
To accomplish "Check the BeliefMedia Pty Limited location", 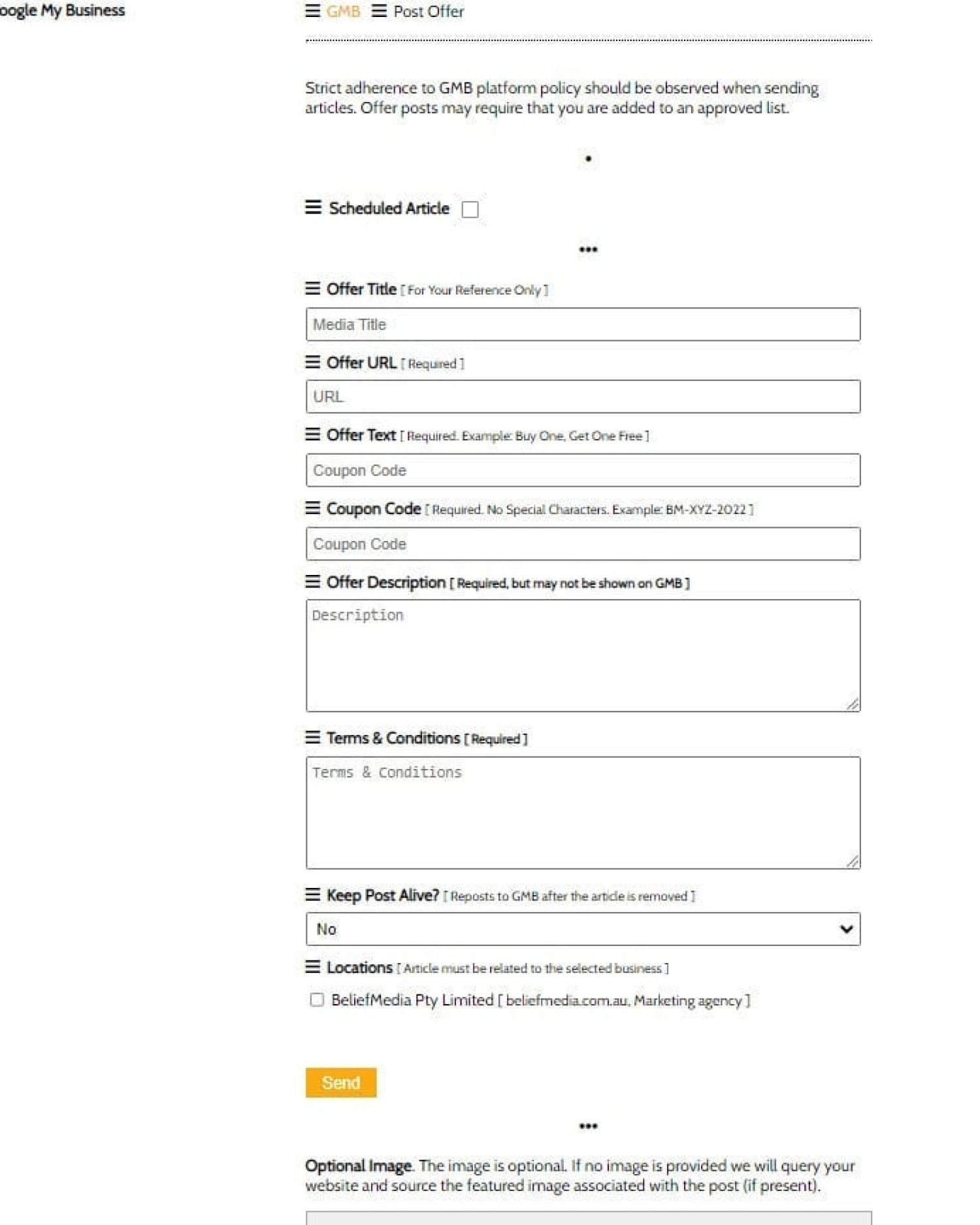I will 317,1000.
